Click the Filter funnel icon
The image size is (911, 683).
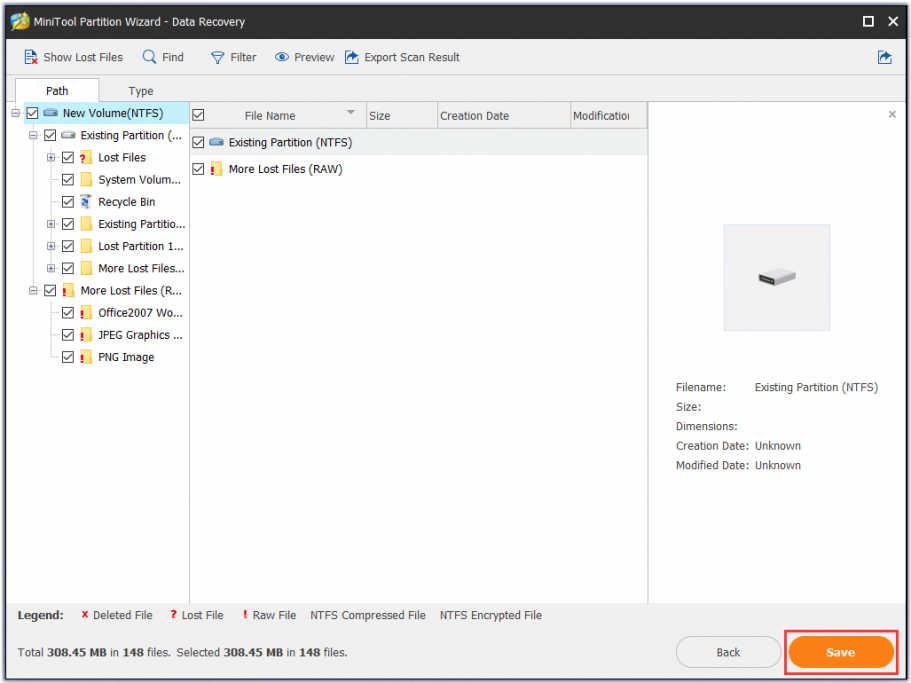[x=217, y=57]
